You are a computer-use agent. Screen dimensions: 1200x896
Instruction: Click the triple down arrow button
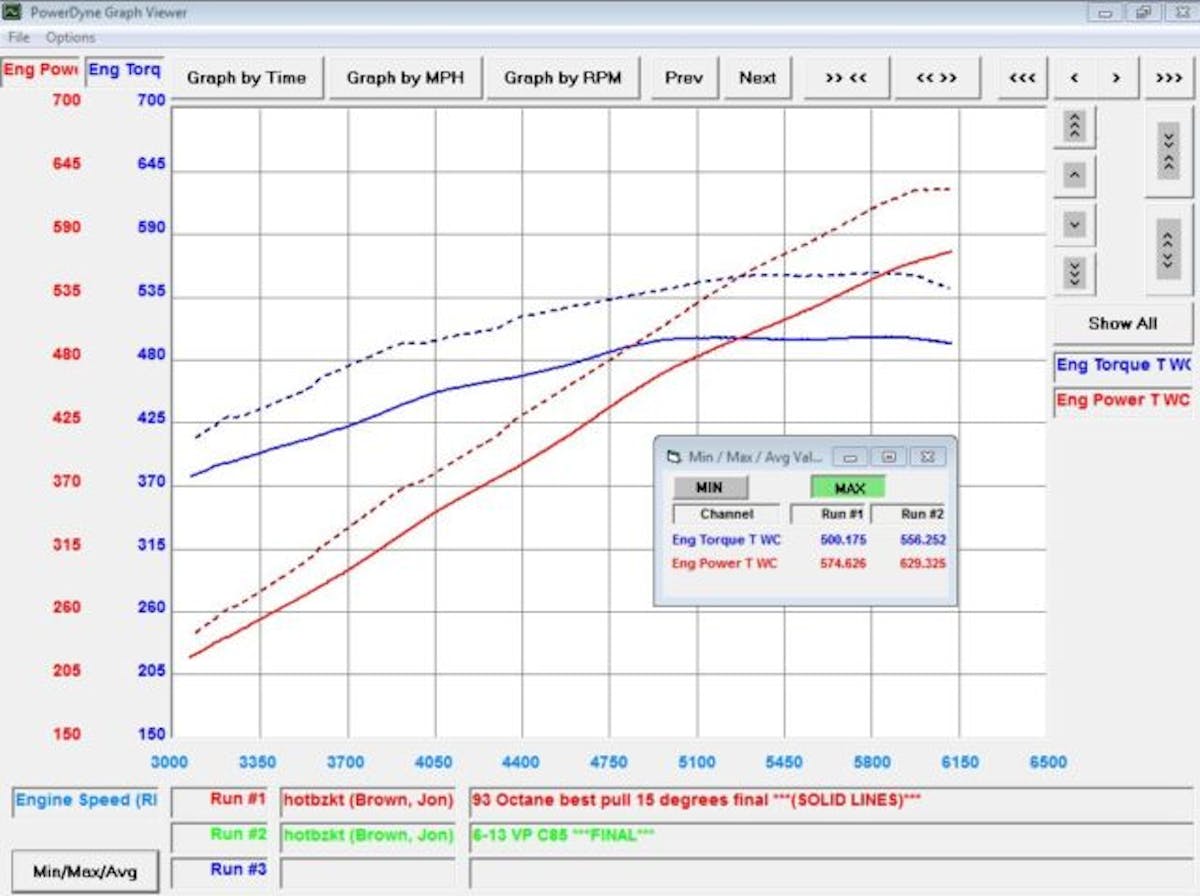click(x=1074, y=272)
